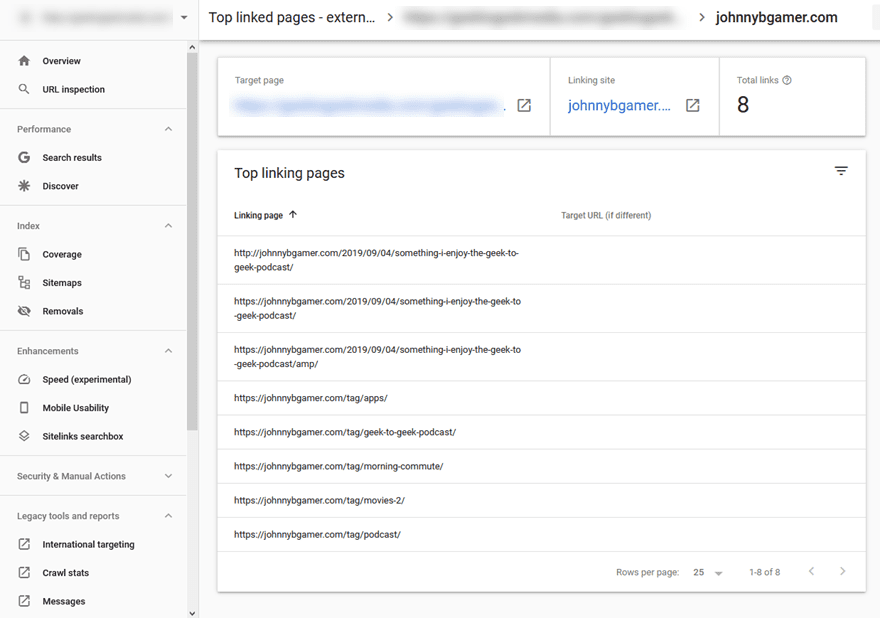Open the Removals index tool
Screen dimensions: 880x618
point(62,311)
